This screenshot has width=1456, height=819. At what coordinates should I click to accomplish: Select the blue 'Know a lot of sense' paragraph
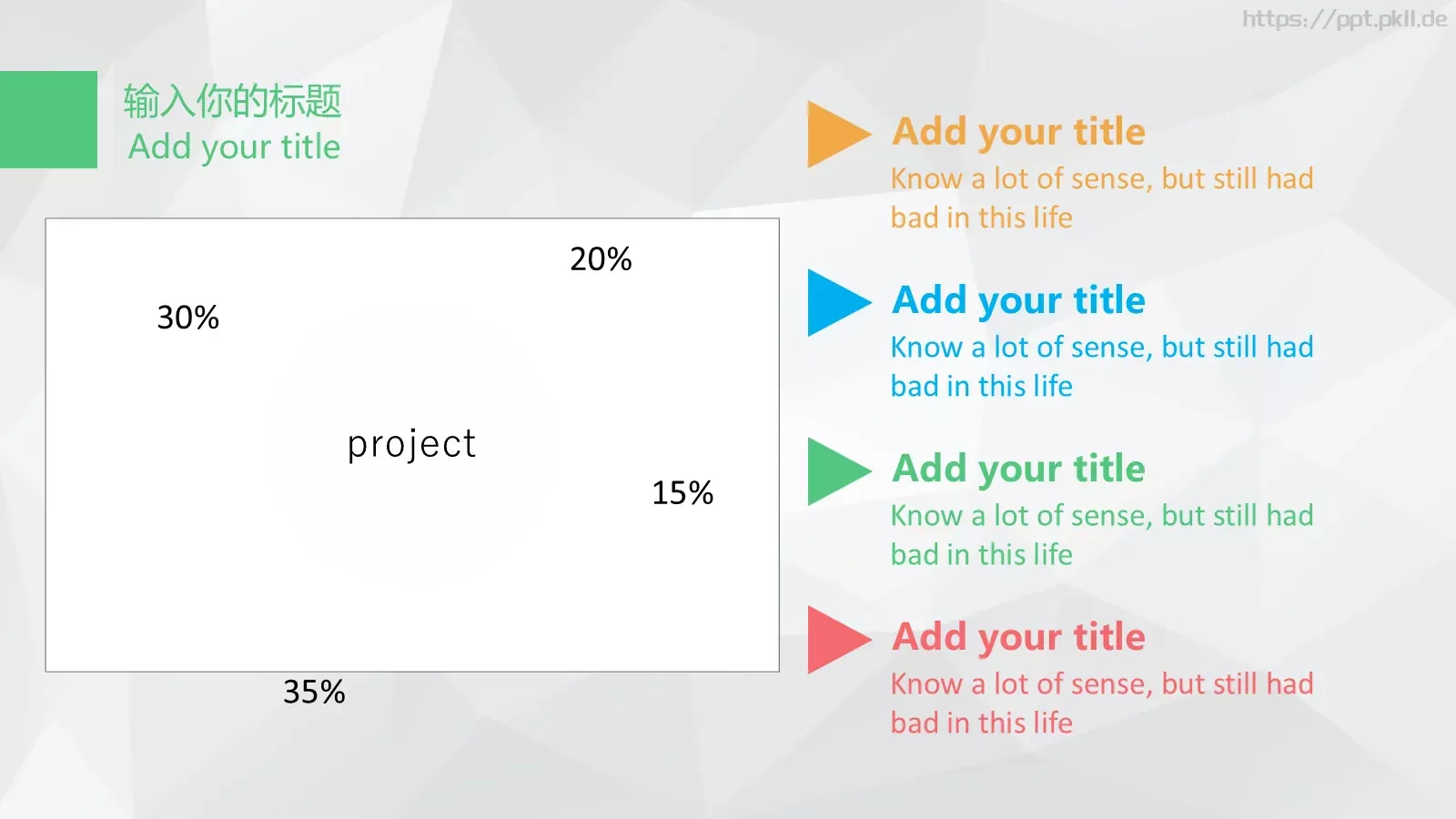pos(1102,366)
